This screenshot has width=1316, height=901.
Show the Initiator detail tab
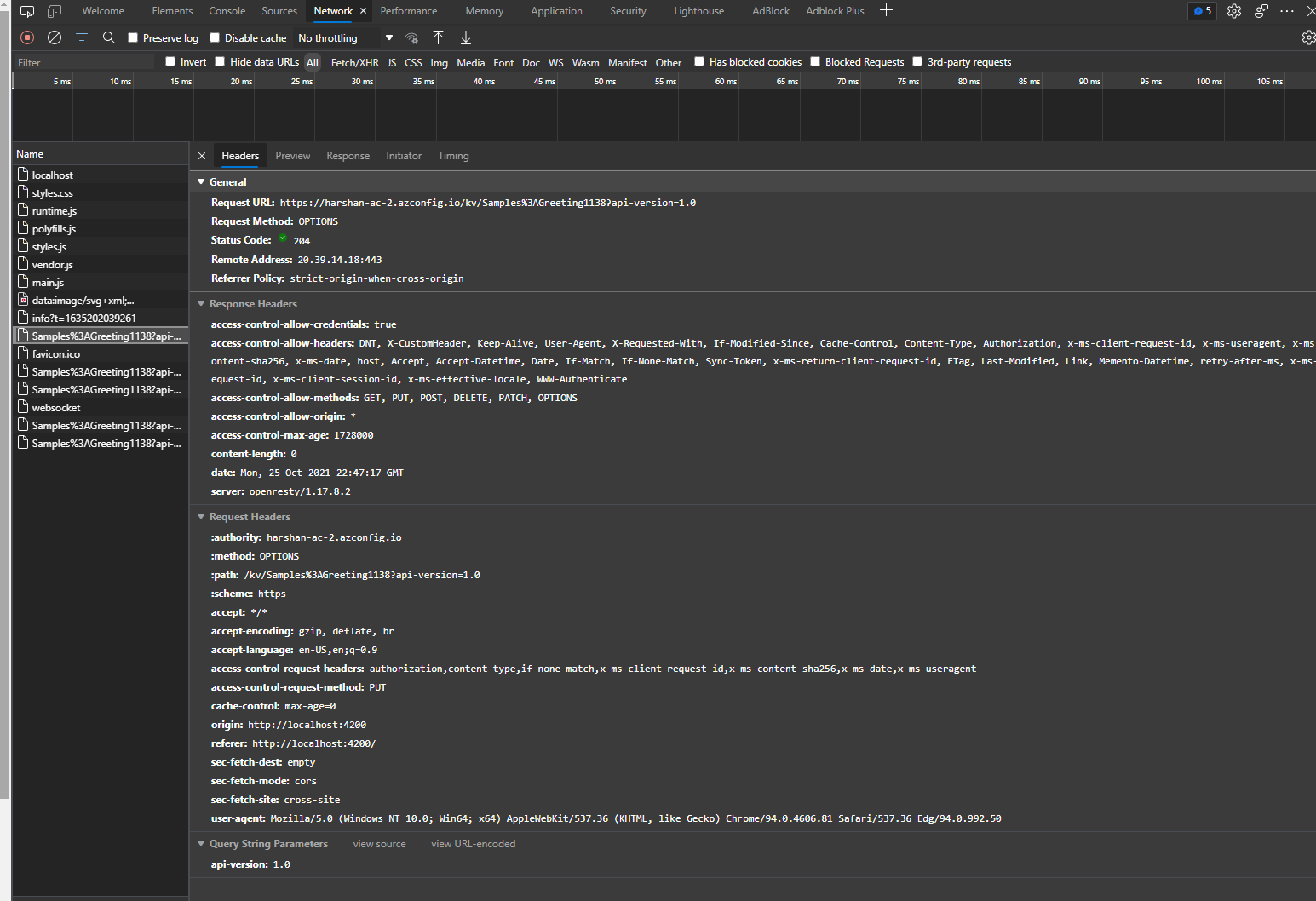coord(404,156)
